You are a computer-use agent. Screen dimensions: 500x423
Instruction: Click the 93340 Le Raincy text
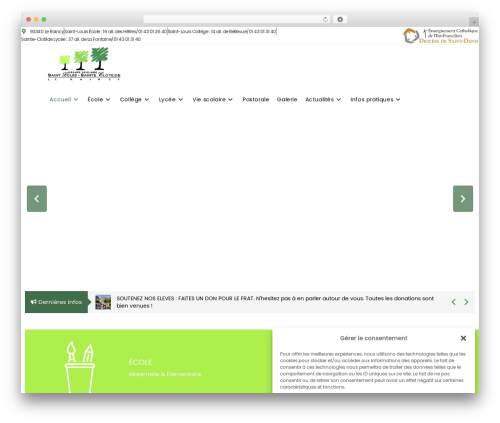coord(46,31)
